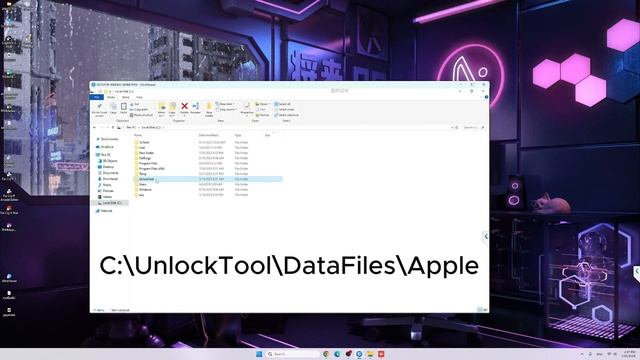Screen dimensions: 640x360
Task: Click Select none in the ribbon
Action: point(284,109)
